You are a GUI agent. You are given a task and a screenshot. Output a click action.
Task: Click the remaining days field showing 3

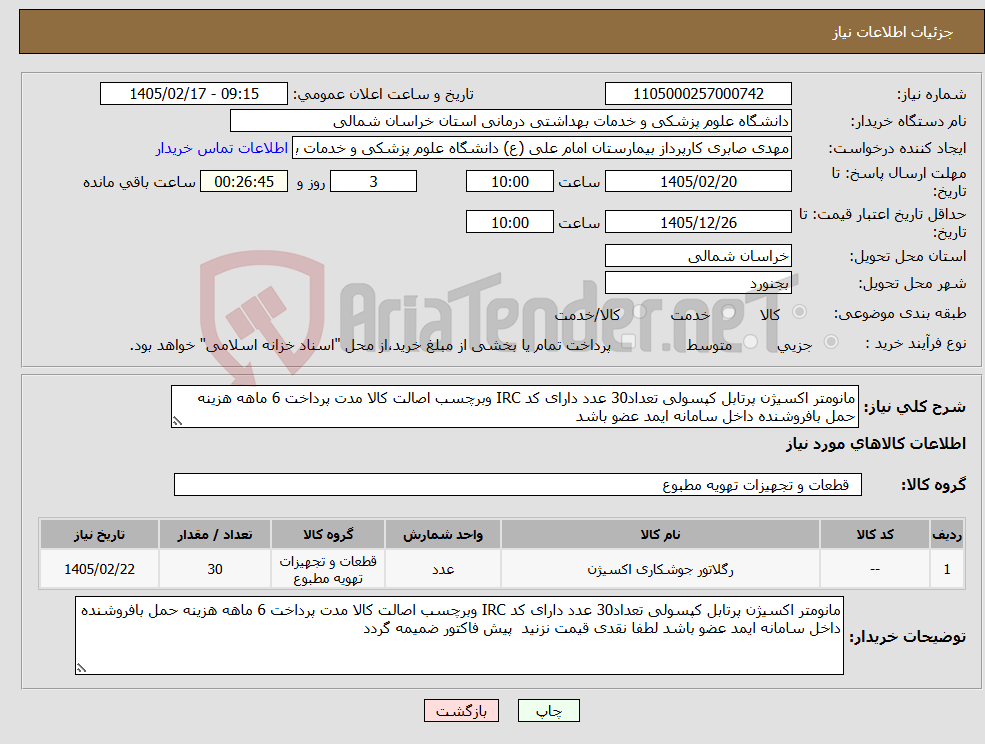(373, 182)
